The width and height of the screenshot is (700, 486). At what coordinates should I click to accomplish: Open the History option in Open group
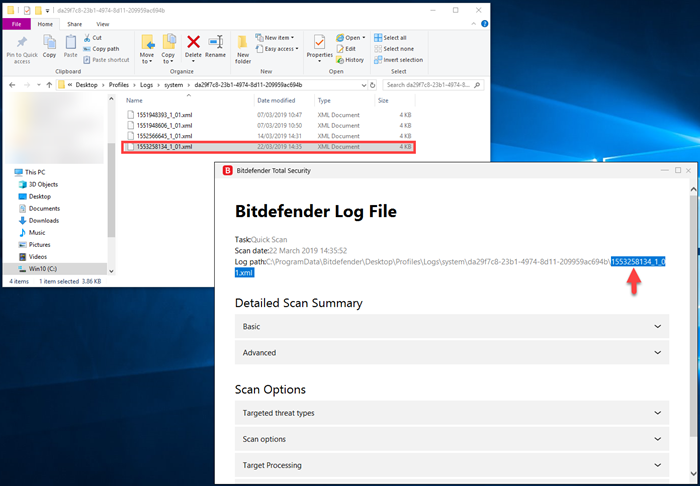[x=350, y=60]
